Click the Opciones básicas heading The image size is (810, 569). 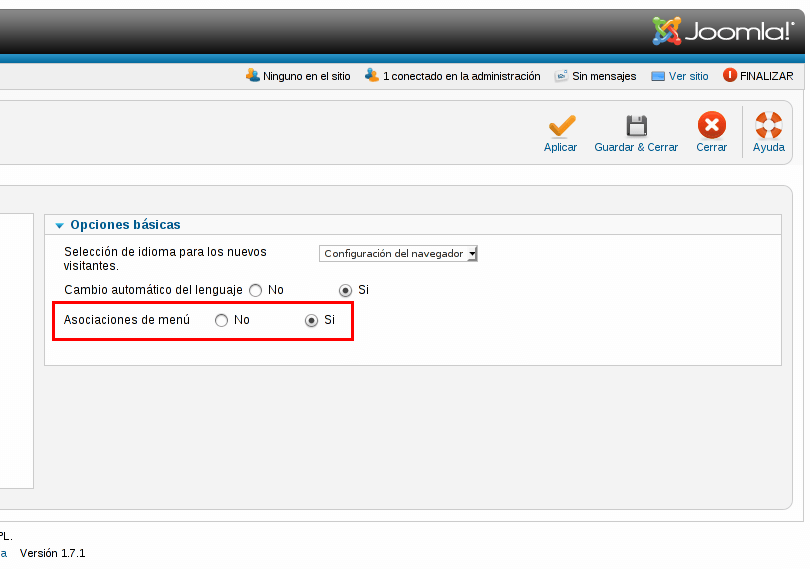tap(126, 225)
